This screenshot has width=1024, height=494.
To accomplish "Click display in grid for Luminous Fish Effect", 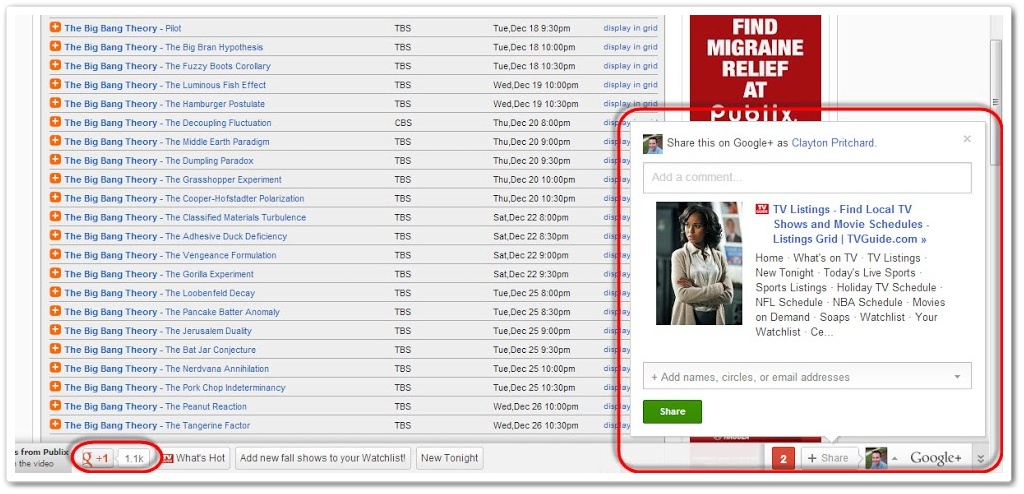I will 630,85.
